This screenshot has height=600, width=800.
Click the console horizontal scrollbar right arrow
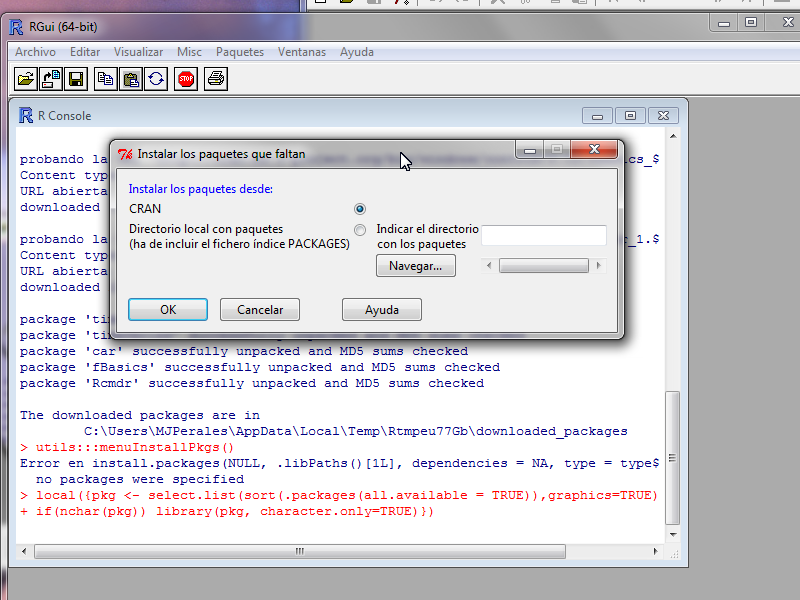click(x=656, y=552)
